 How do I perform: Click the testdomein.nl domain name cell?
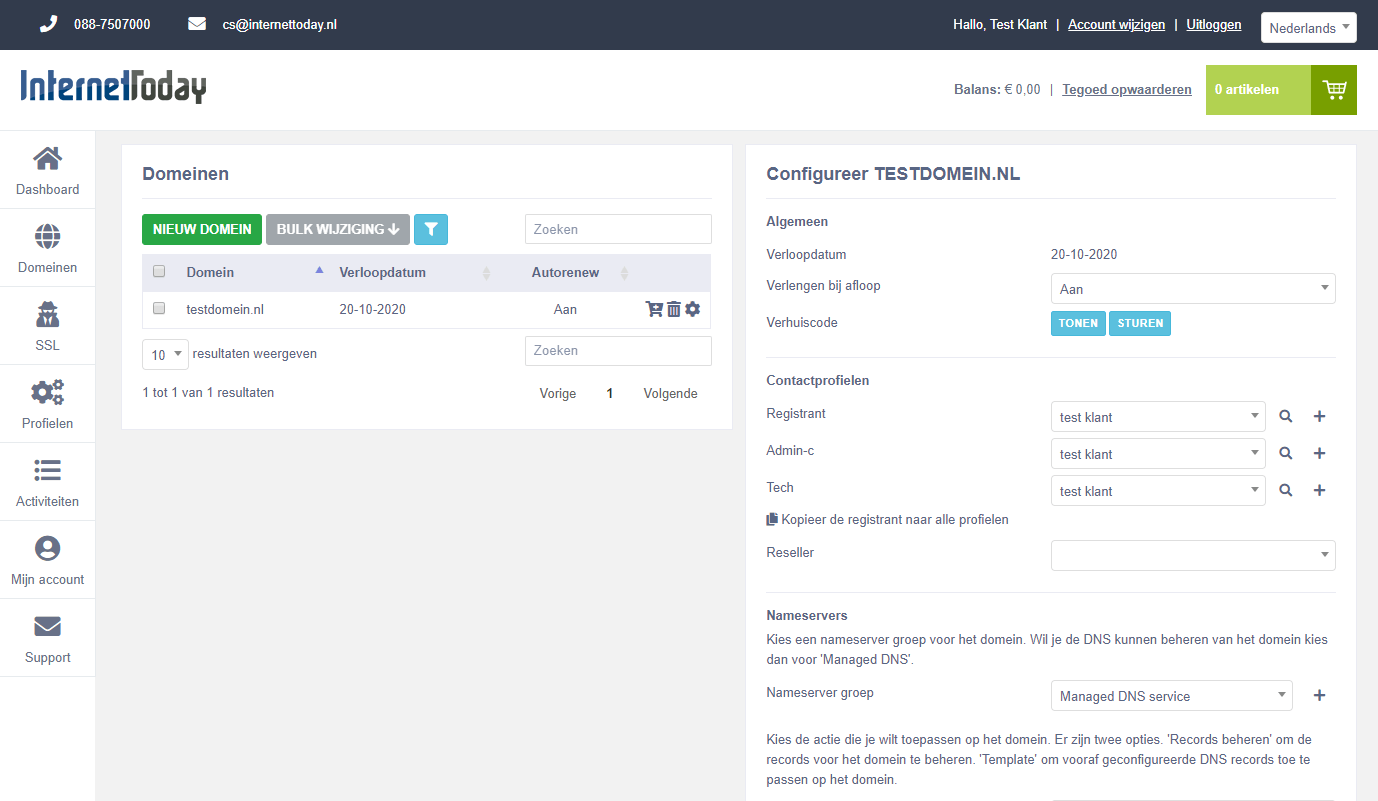(x=225, y=310)
